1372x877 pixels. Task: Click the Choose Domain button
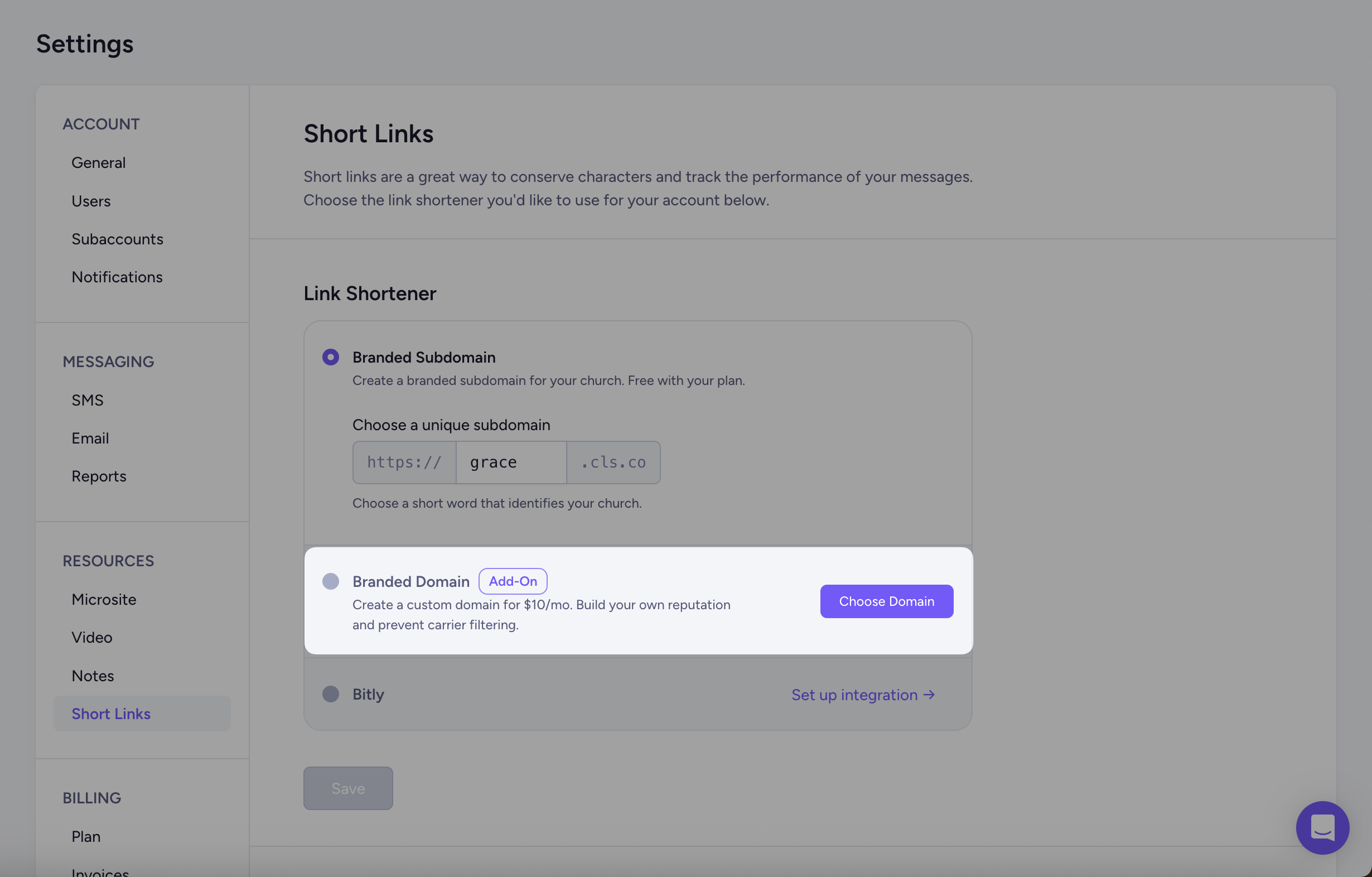pyautogui.click(x=886, y=601)
